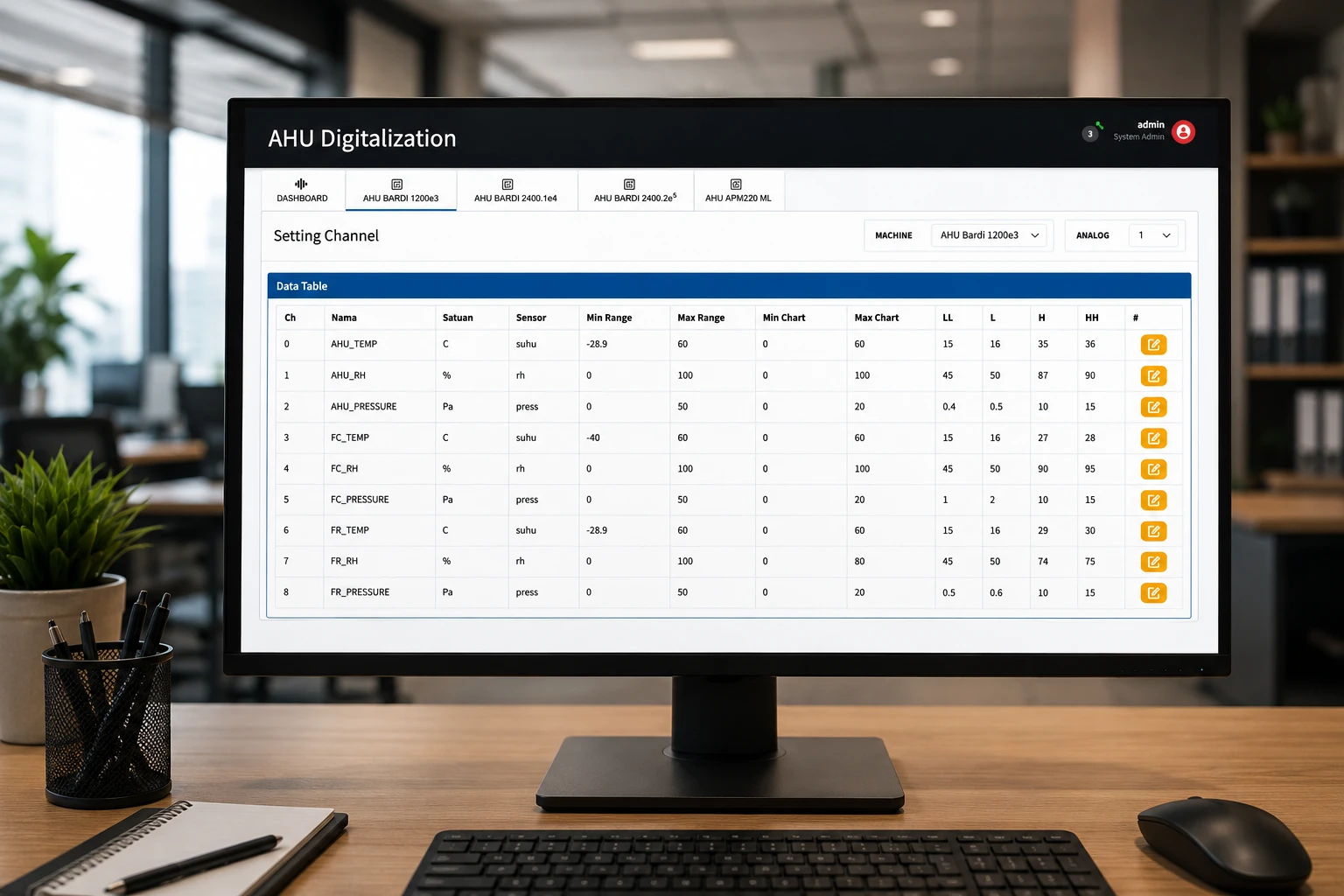Open edit for AHU_PRESSURE channel
1344x896 pixels.
(1153, 407)
